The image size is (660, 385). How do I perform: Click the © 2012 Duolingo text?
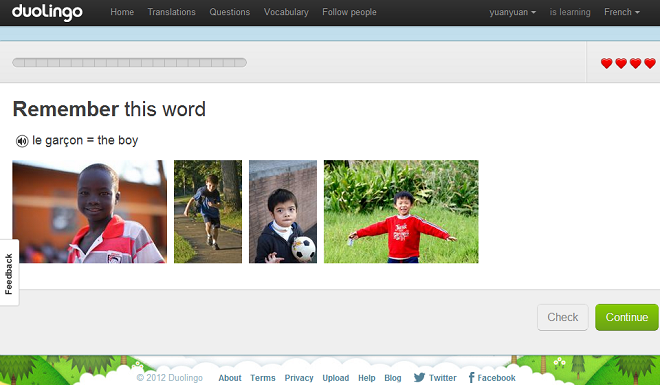(170, 378)
